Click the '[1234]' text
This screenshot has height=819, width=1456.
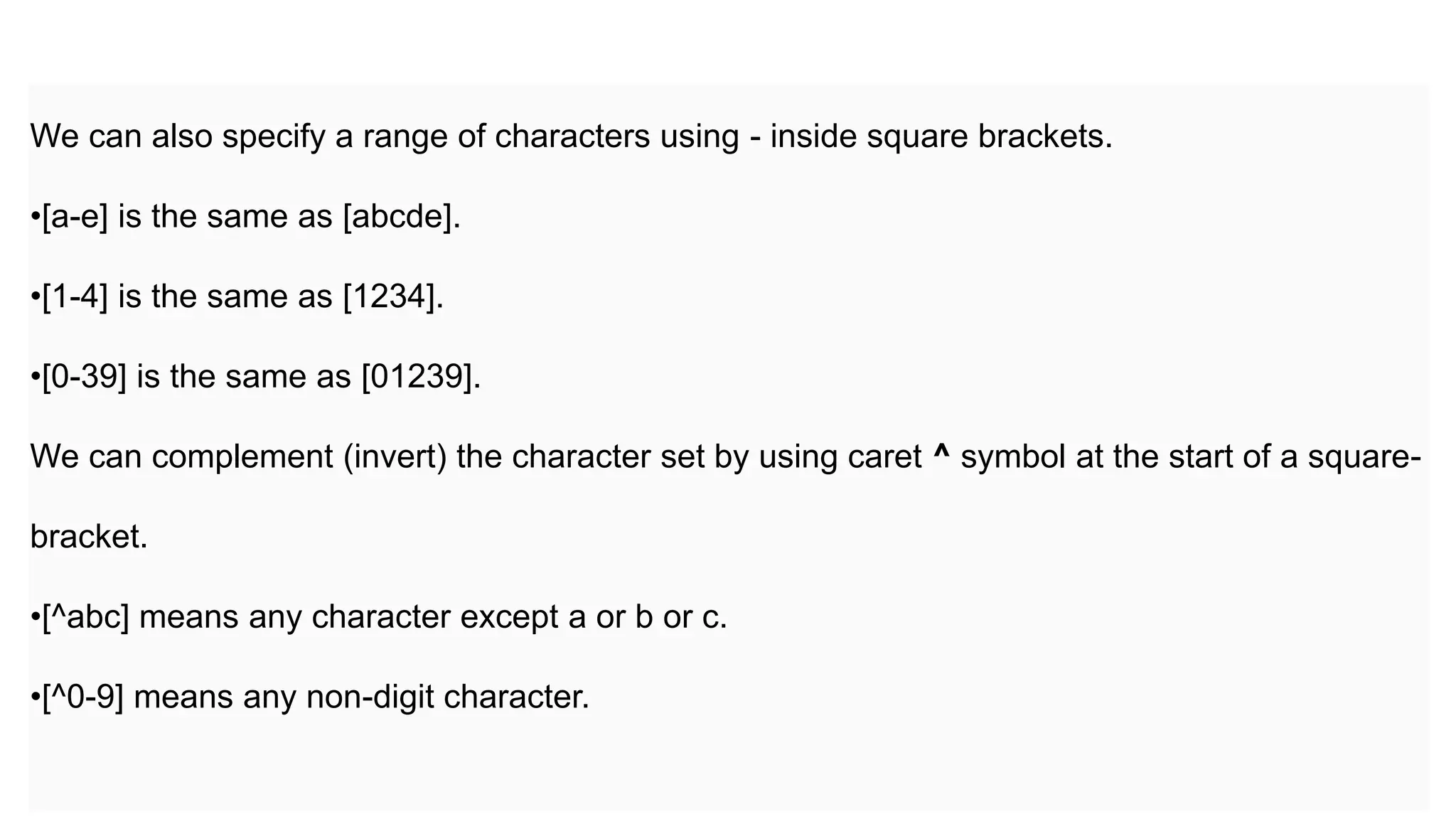click(x=390, y=296)
